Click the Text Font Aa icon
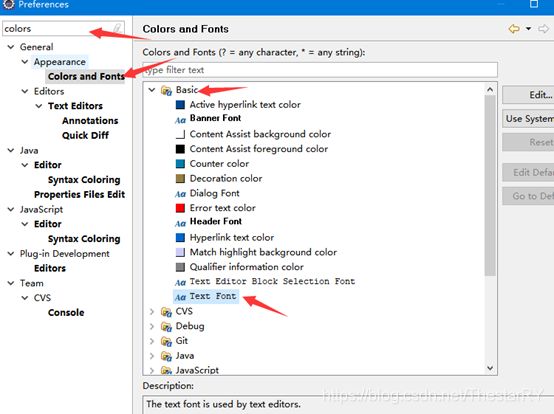The height and width of the screenshot is (414, 554). tap(180, 297)
